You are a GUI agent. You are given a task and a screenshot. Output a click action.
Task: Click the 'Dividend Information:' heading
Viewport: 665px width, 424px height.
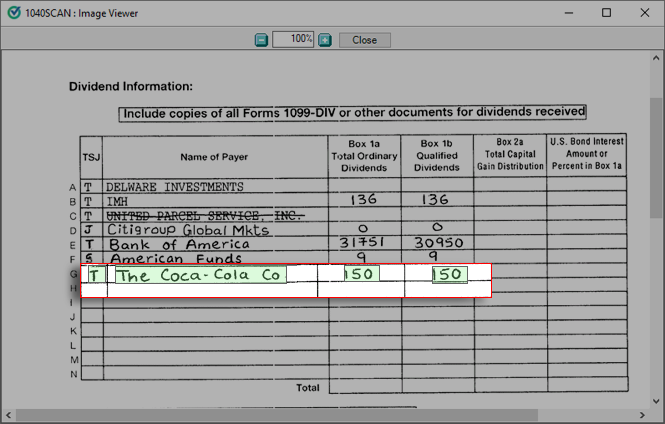[x=131, y=86]
